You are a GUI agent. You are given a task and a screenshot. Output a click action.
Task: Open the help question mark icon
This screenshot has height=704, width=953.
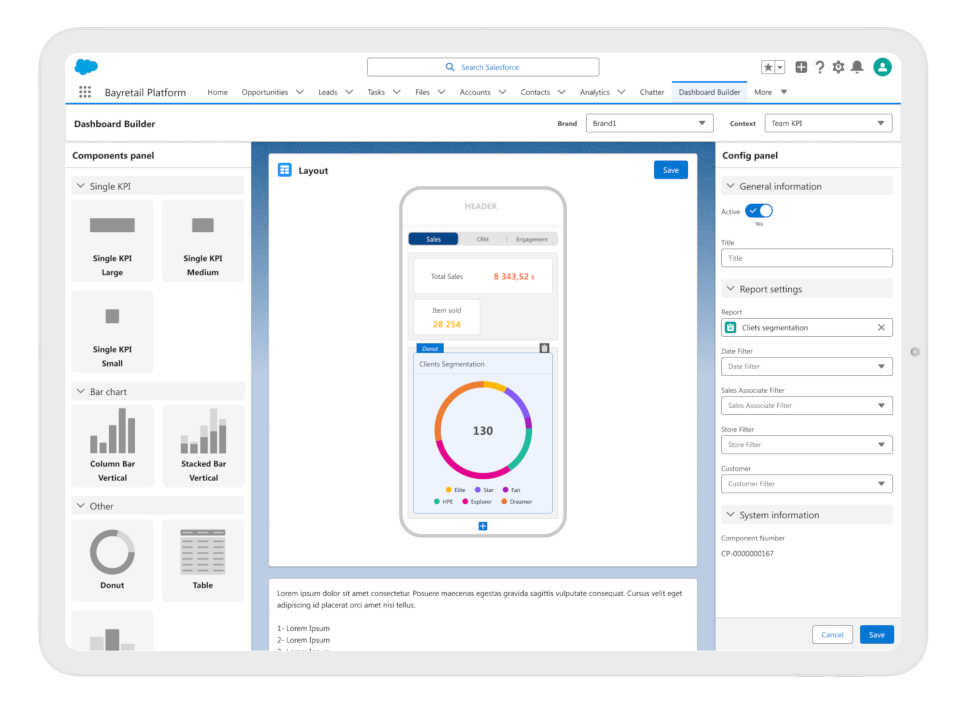coord(819,67)
